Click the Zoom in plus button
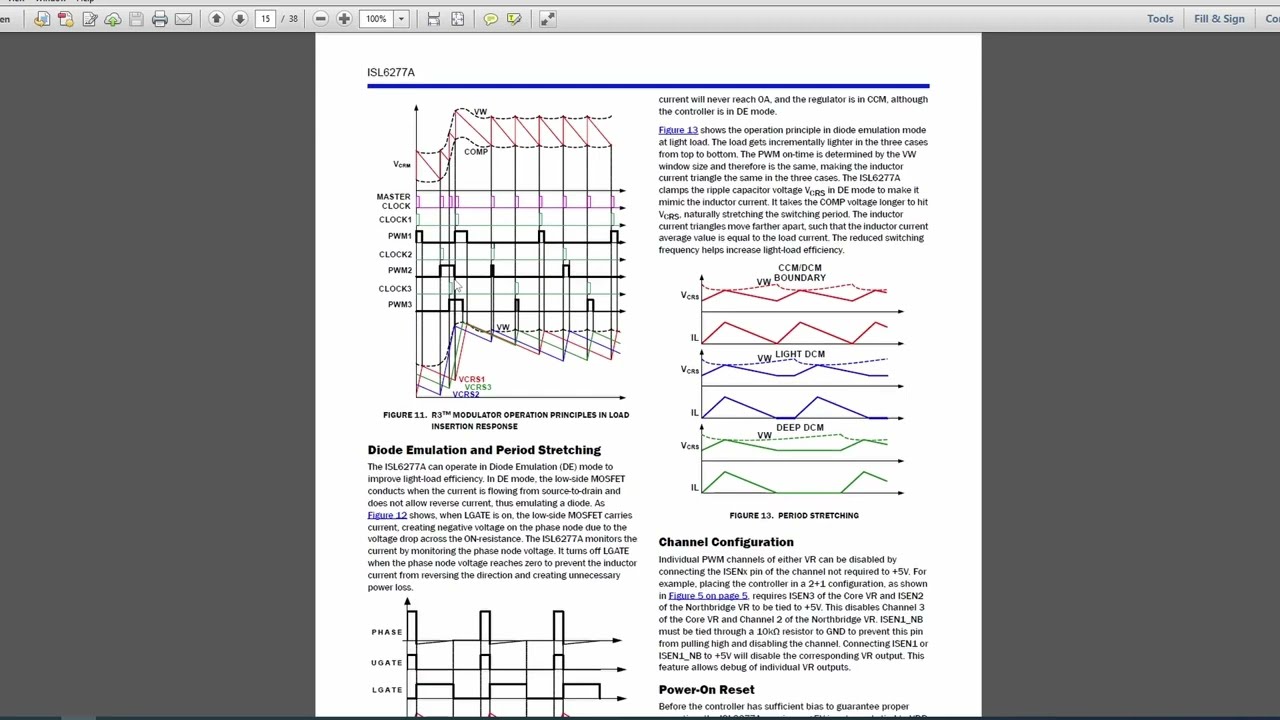The height and width of the screenshot is (720, 1280). click(344, 19)
